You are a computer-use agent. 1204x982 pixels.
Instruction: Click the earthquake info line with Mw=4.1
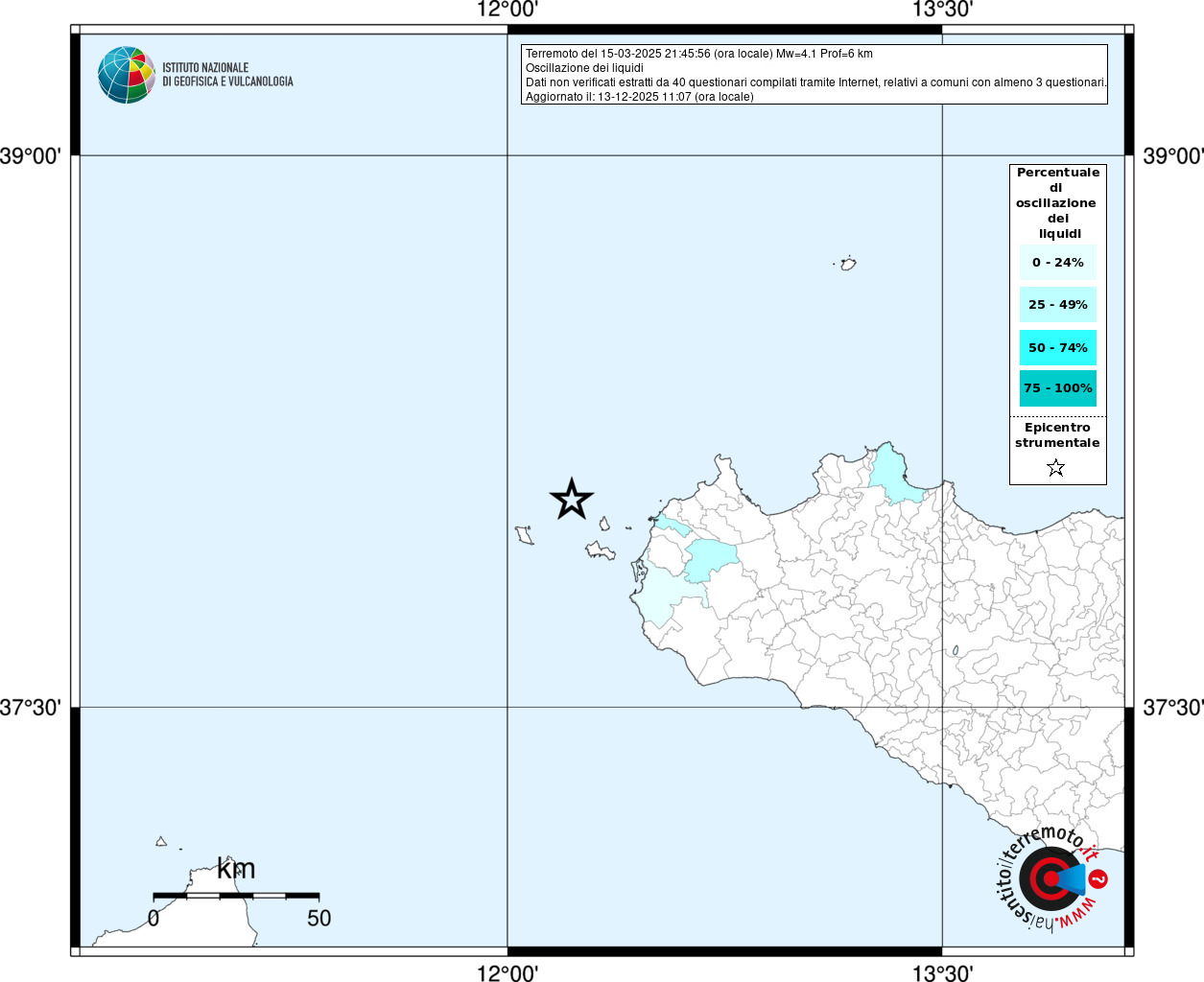pos(698,54)
